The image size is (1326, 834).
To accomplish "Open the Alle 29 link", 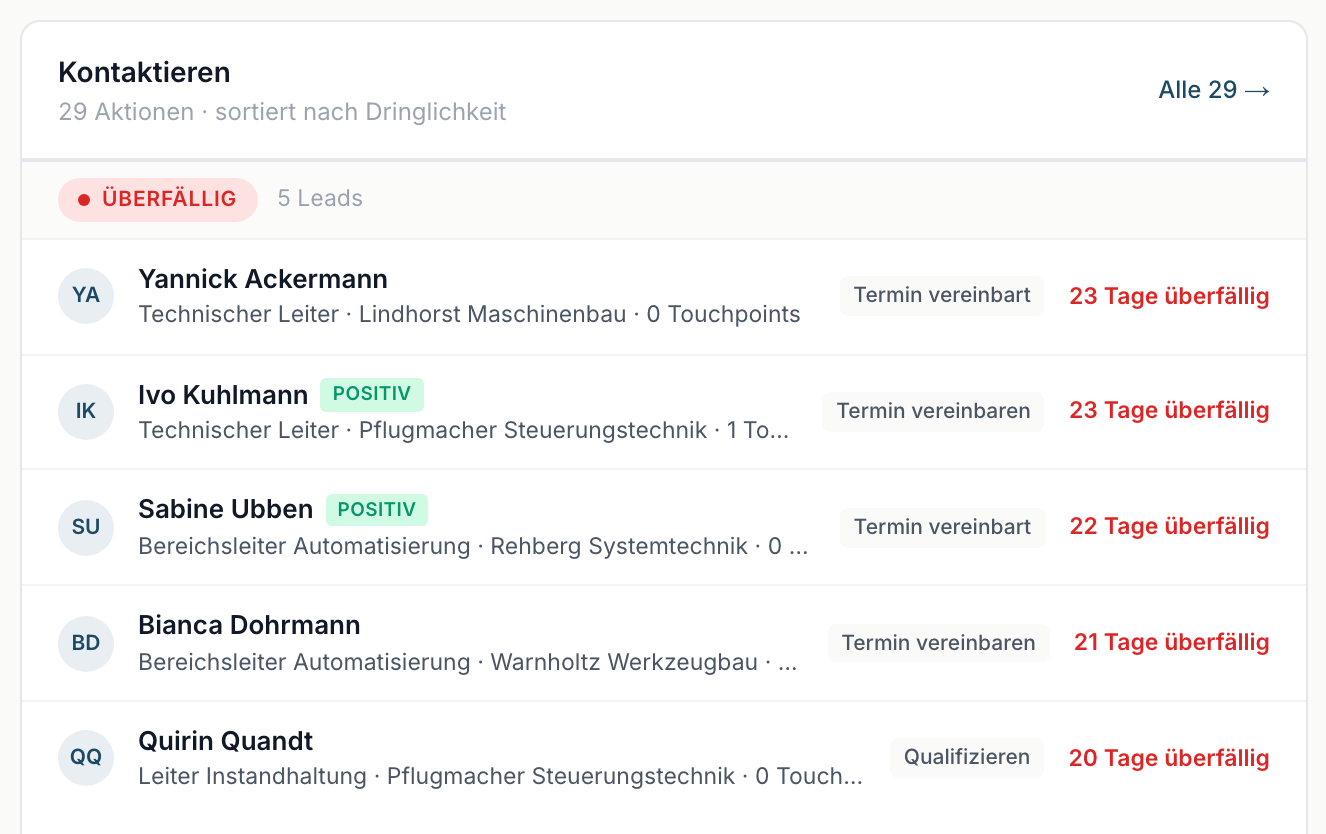I will pos(1214,90).
